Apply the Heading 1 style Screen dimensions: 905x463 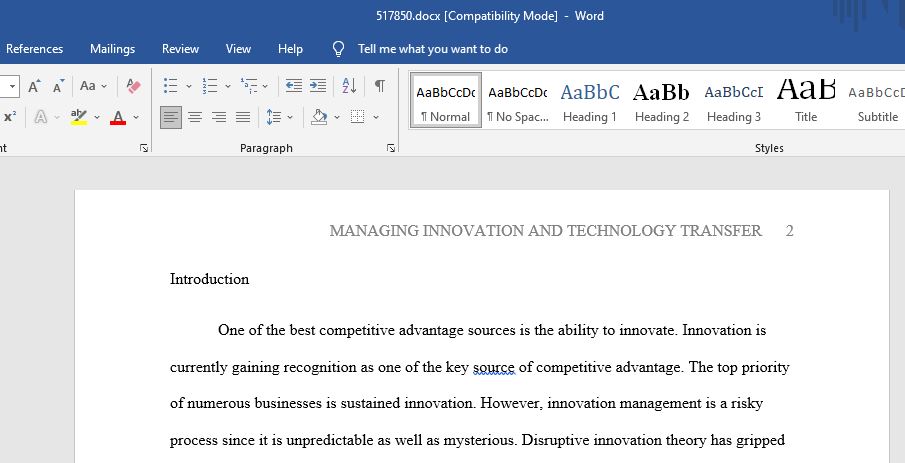pos(590,99)
